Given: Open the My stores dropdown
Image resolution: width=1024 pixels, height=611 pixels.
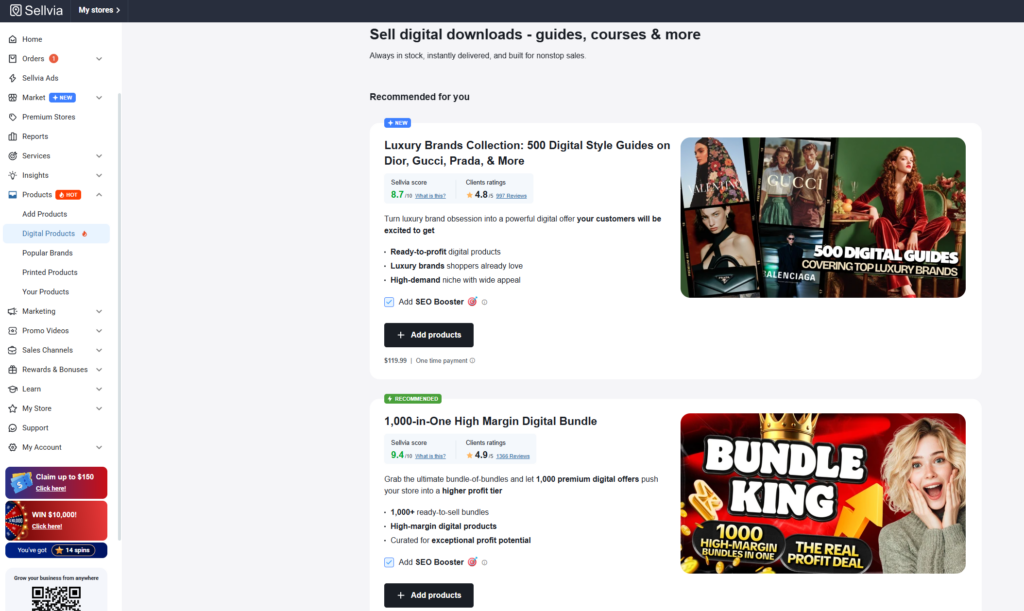Looking at the screenshot, I should 99,10.
